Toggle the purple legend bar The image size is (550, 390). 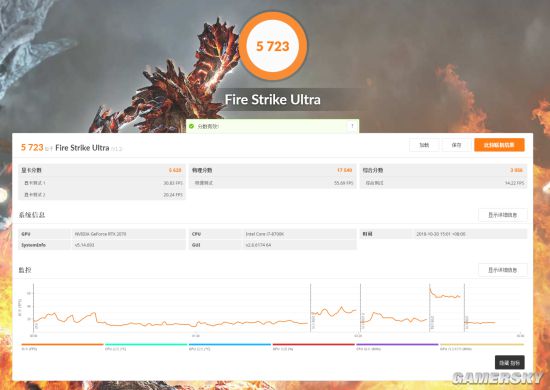coord(397,344)
